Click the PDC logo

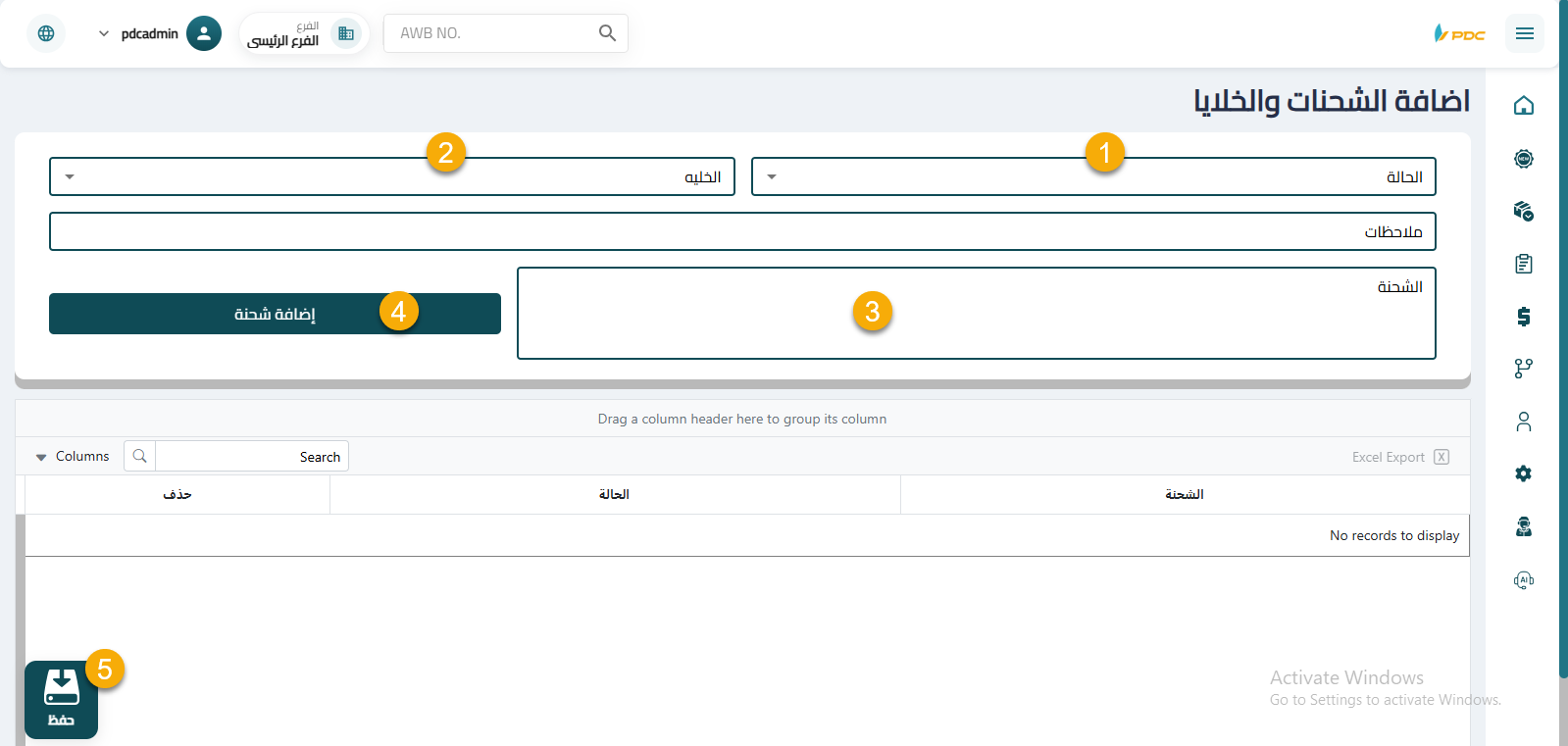(1459, 33)
